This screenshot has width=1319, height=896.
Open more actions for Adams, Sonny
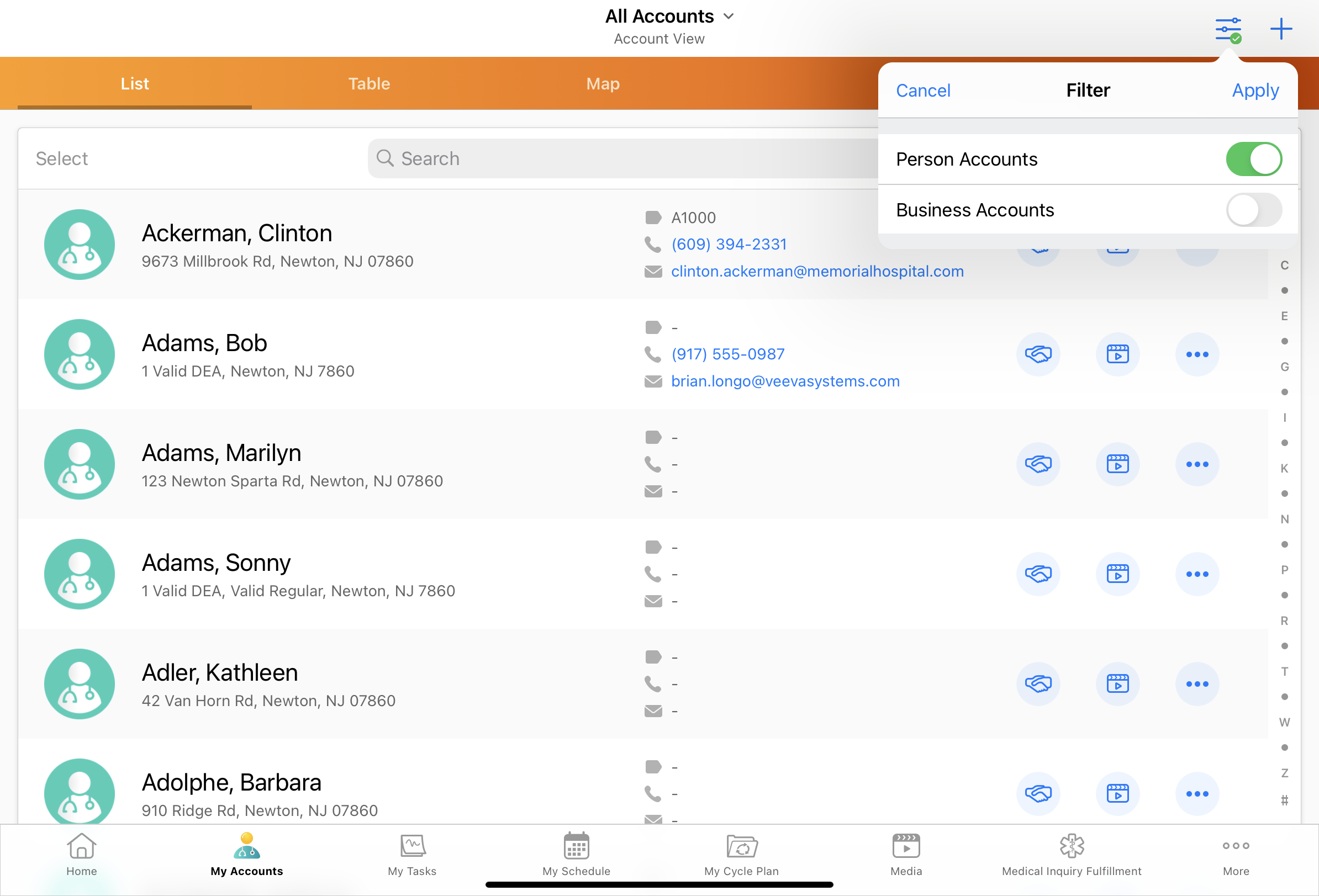pos(1196,574)
